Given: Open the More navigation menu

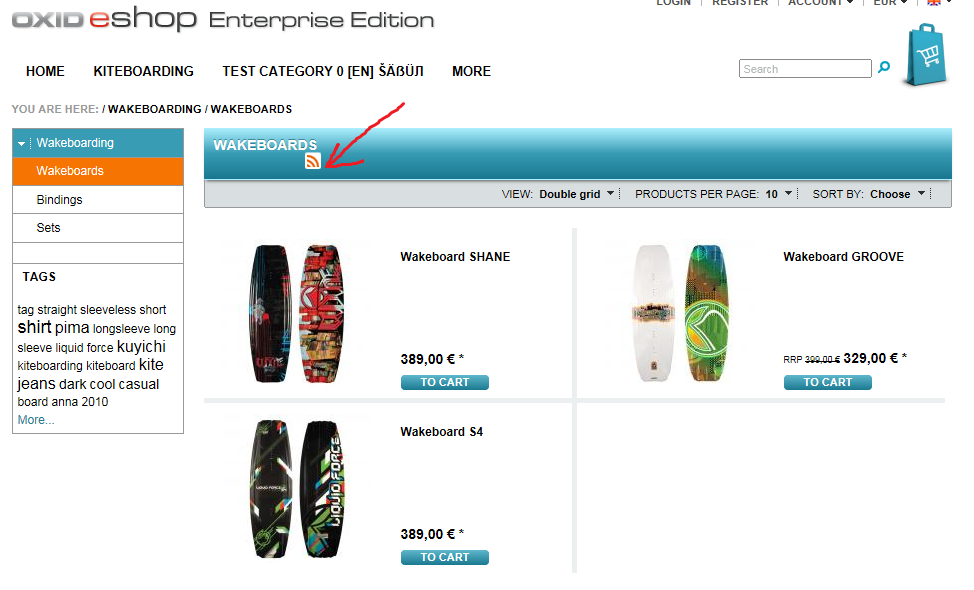Looking at the screenshot, I should click(x=471, y=71).
